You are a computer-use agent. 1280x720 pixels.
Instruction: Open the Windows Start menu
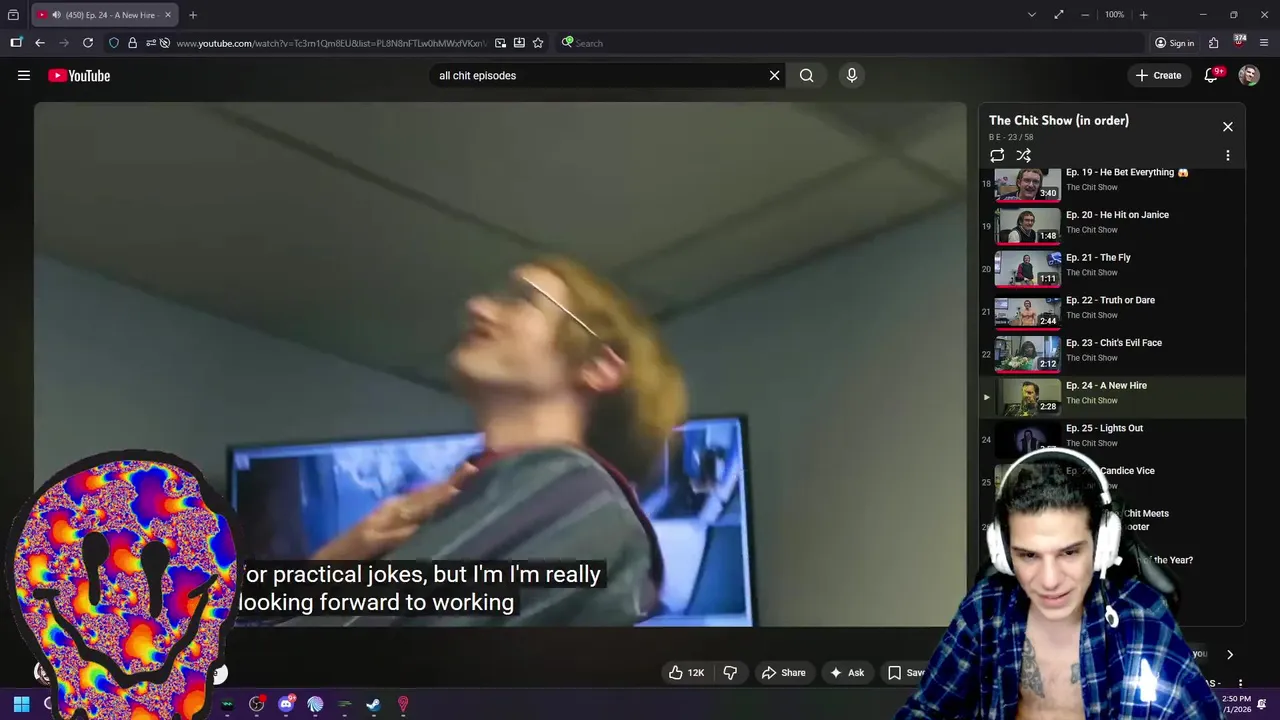pyautogui.click(x=21, y=704)
